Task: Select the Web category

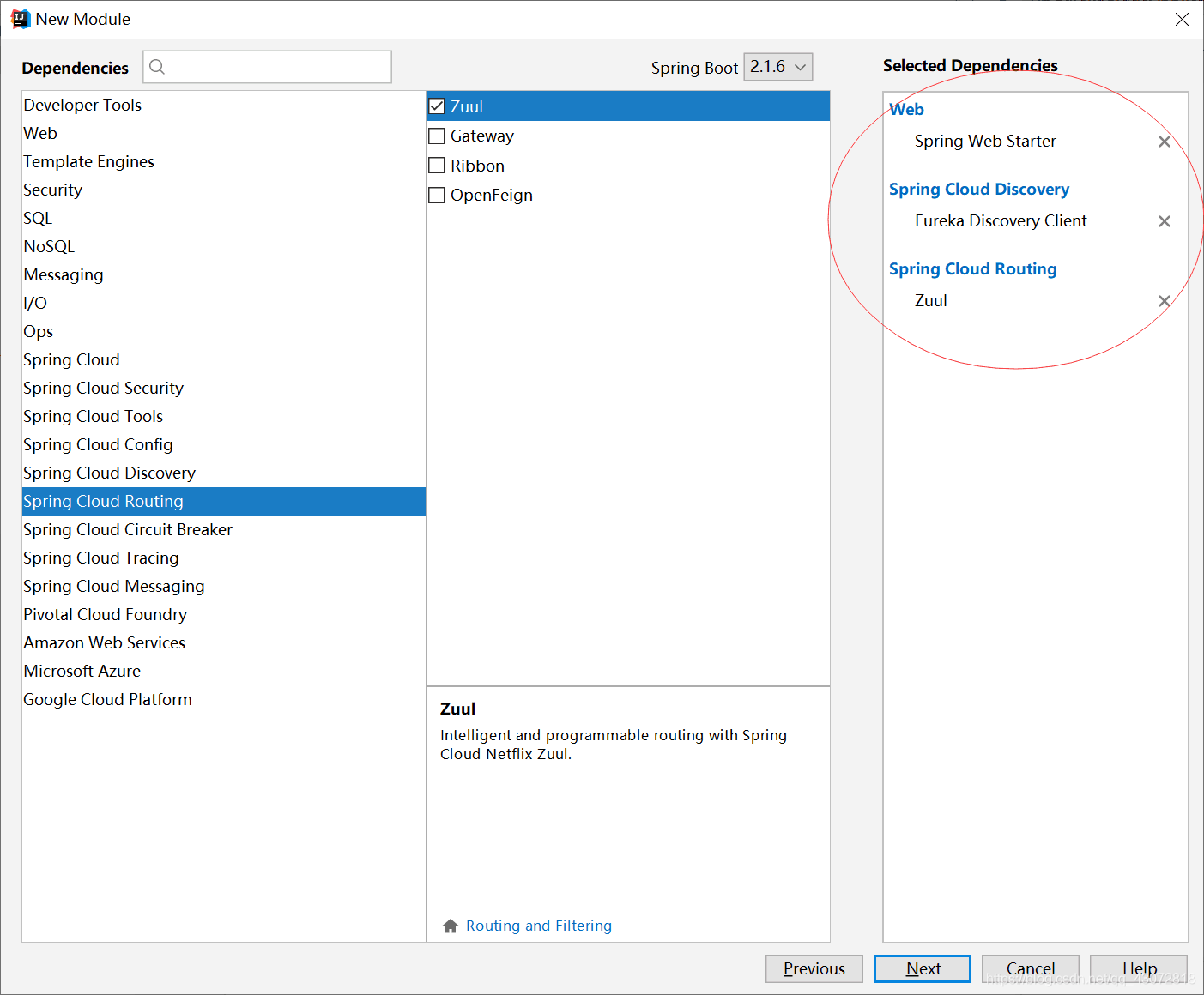Action: click(224, 133)
